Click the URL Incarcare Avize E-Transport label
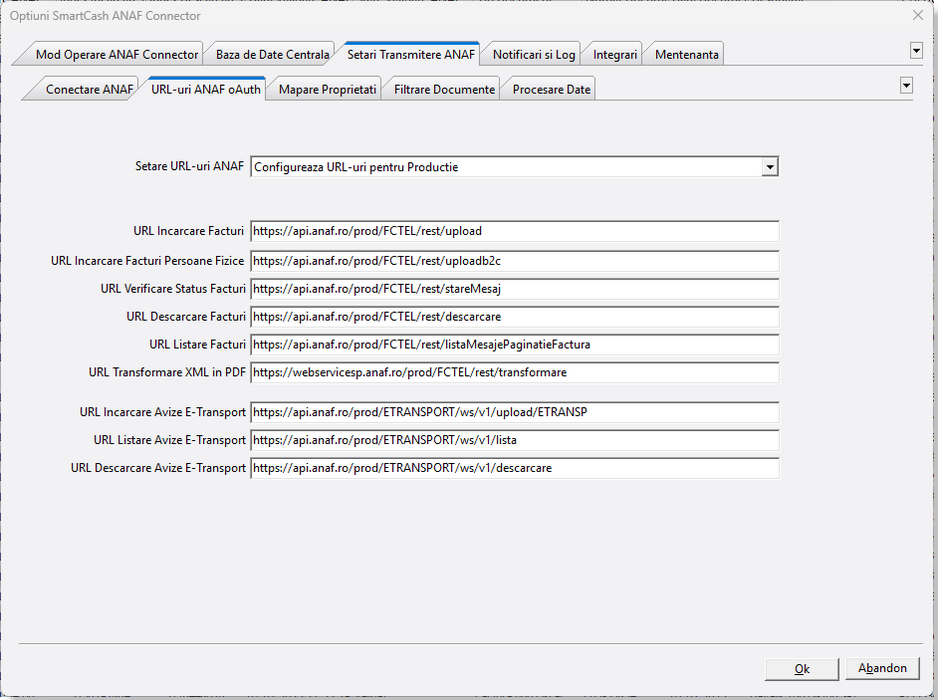 [163, 412]
